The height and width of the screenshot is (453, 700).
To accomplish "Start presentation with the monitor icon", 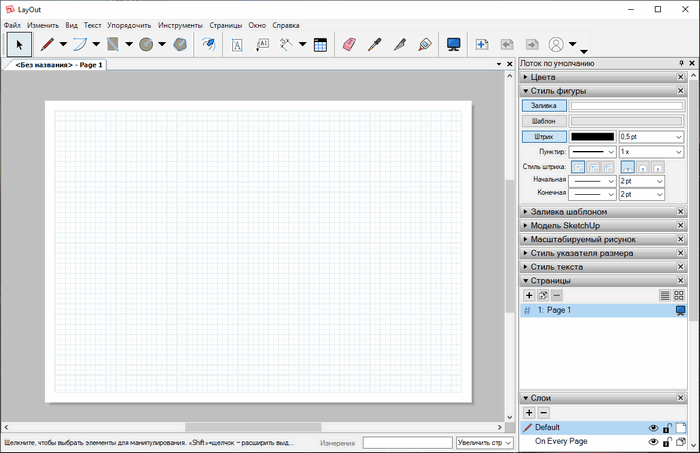I will tap(454, 44).
